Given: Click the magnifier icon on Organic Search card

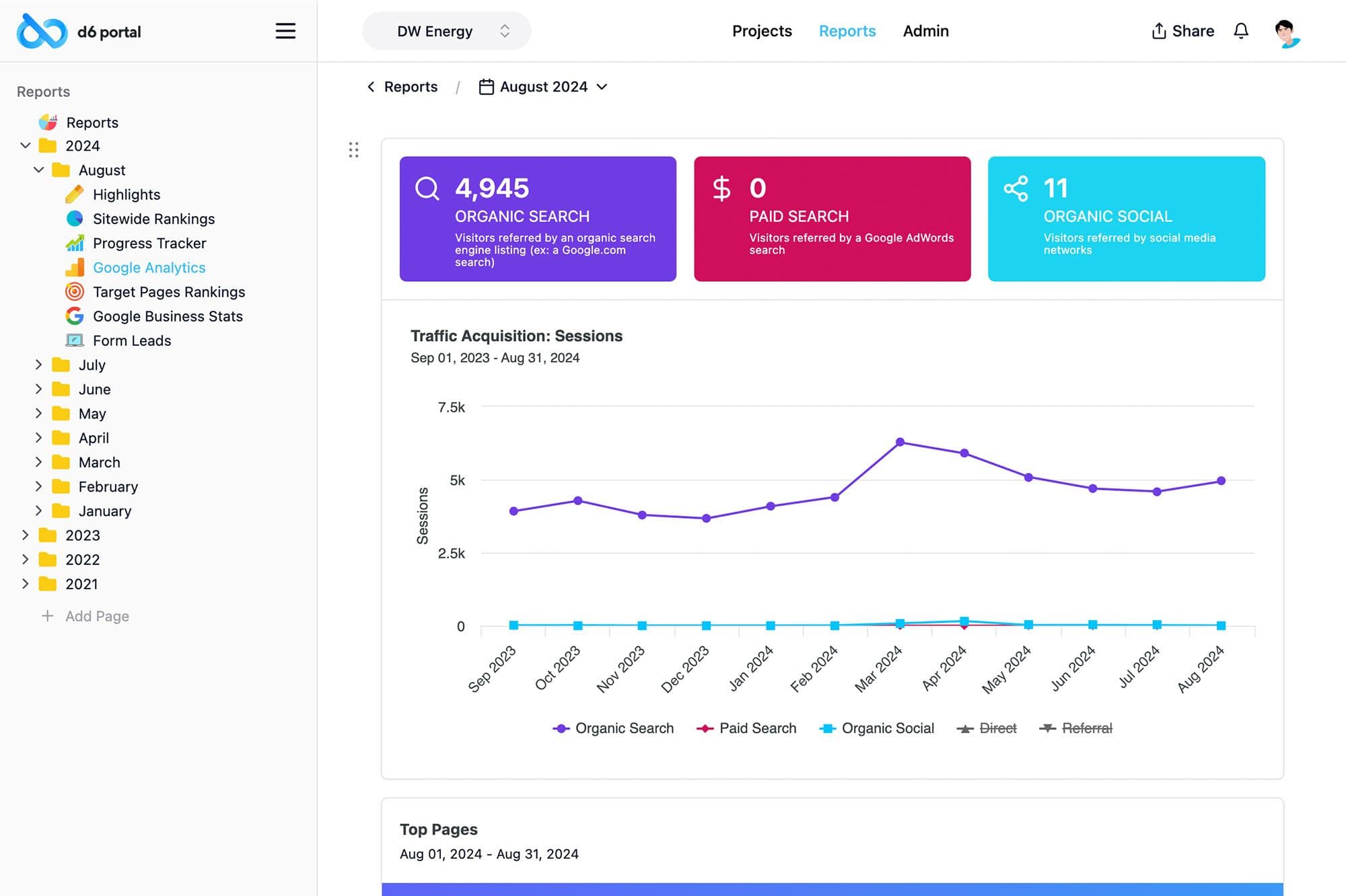Looking at the screenshot, I should (x=427, y=188).
